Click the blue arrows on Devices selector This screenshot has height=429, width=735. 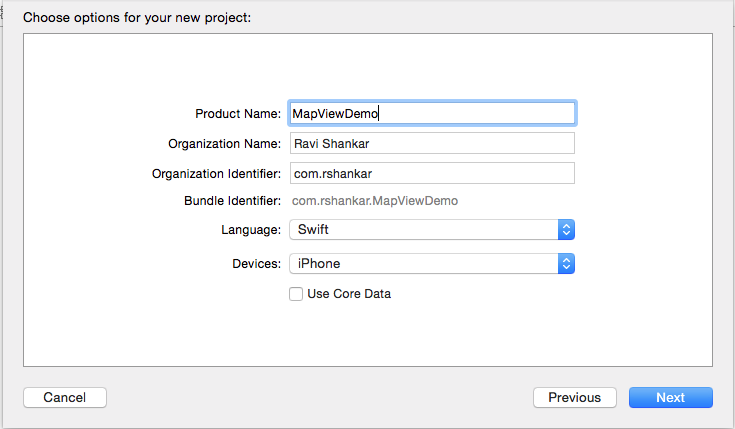566,263
